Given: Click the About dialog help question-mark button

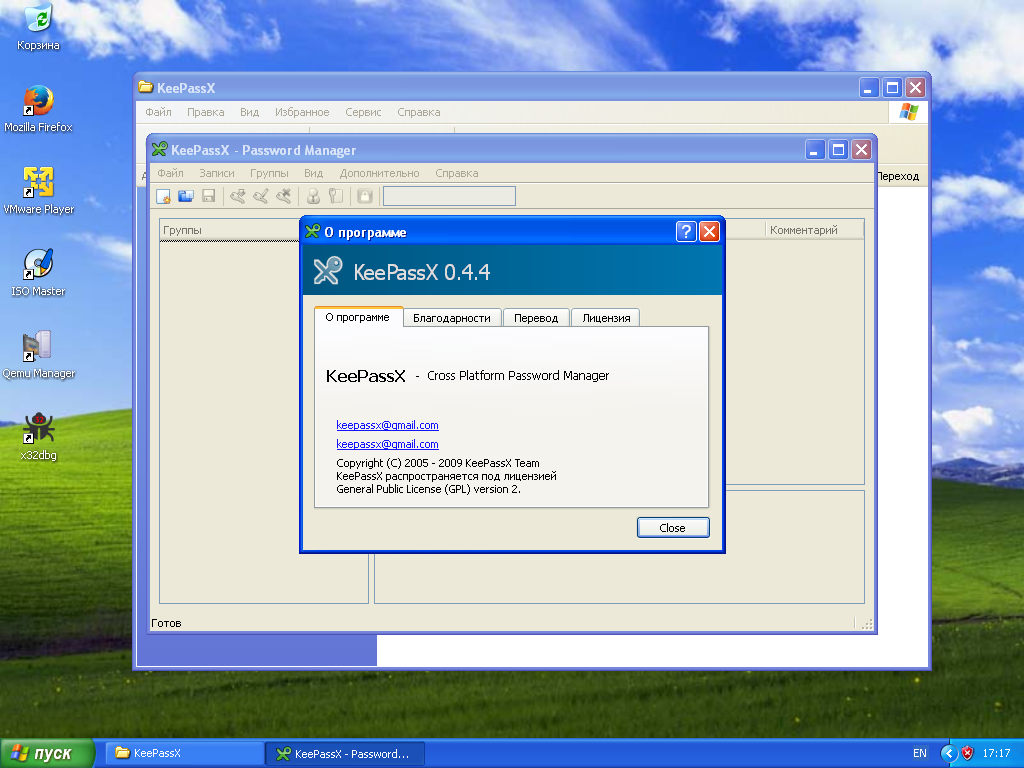Looking at the screenshot, I should point(686,232).
